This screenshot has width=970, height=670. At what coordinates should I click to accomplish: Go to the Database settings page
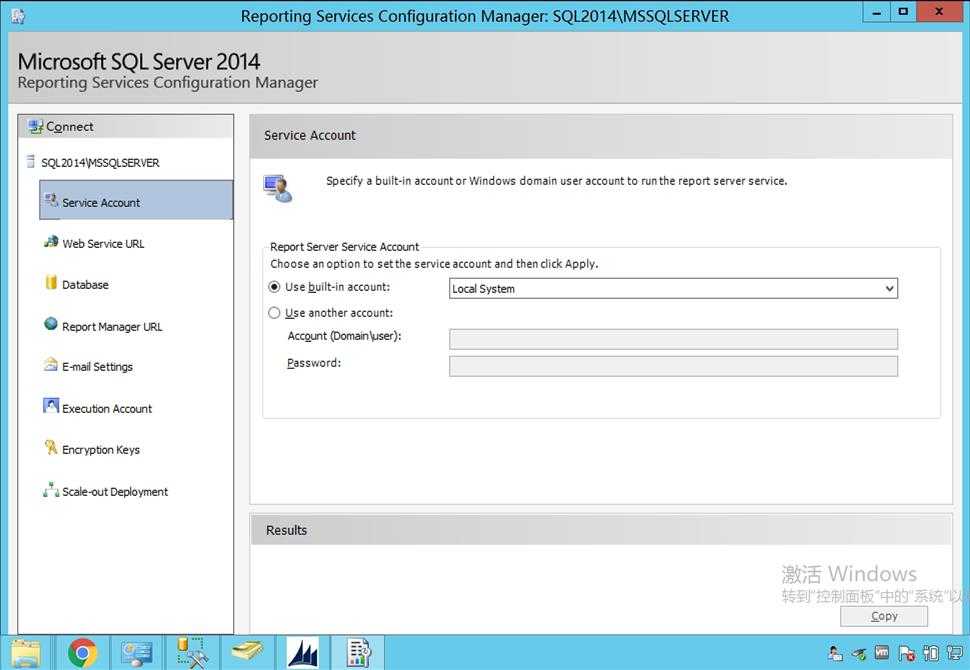click(x=85, y=285)
